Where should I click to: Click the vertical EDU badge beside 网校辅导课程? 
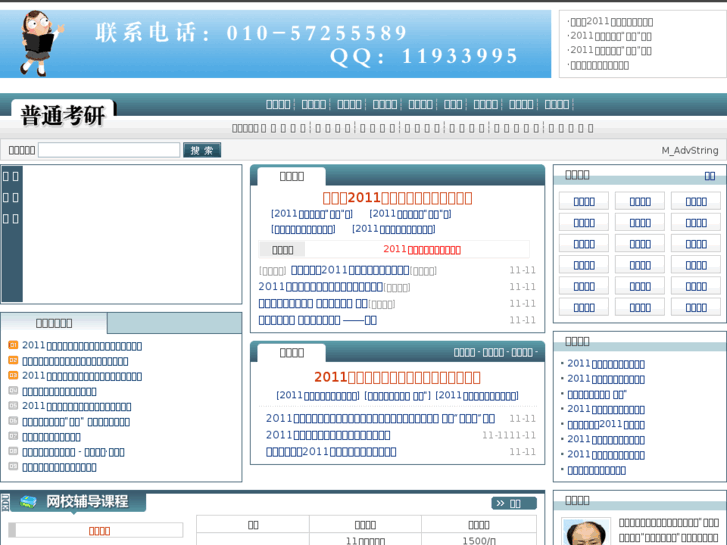(5, 502)
